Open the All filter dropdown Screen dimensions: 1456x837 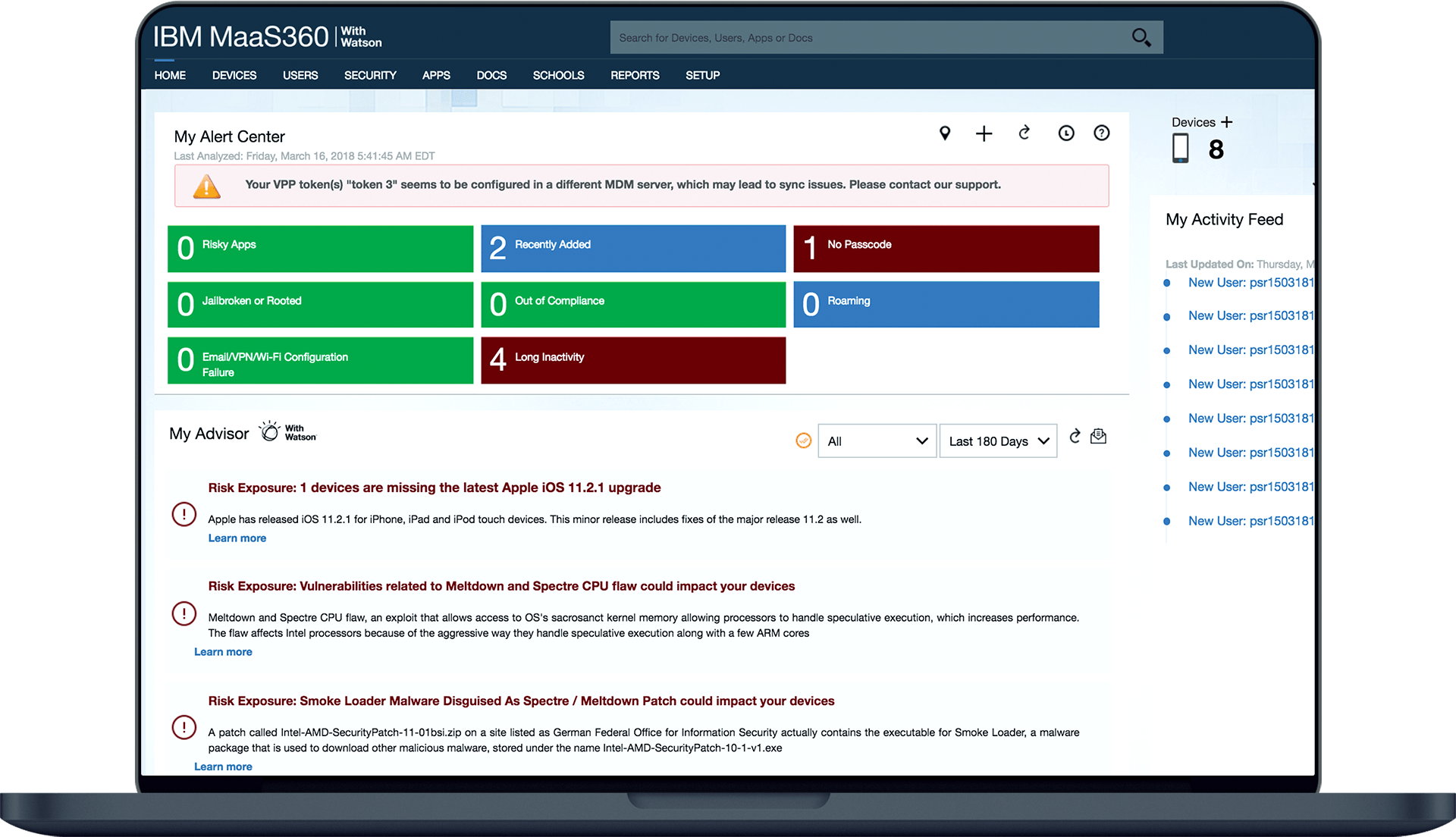coord(877,441)
